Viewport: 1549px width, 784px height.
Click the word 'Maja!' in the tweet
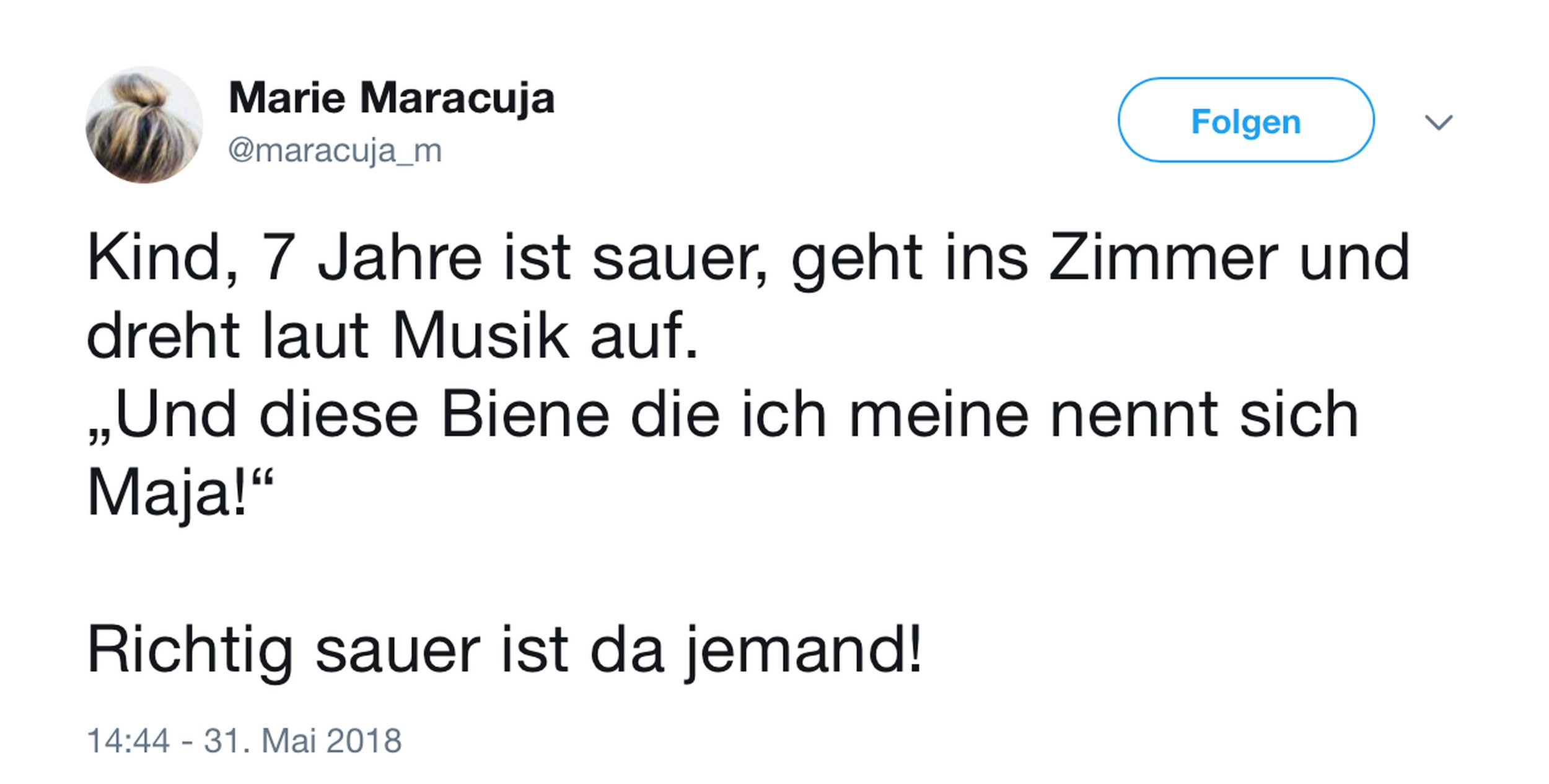(167, 494)
